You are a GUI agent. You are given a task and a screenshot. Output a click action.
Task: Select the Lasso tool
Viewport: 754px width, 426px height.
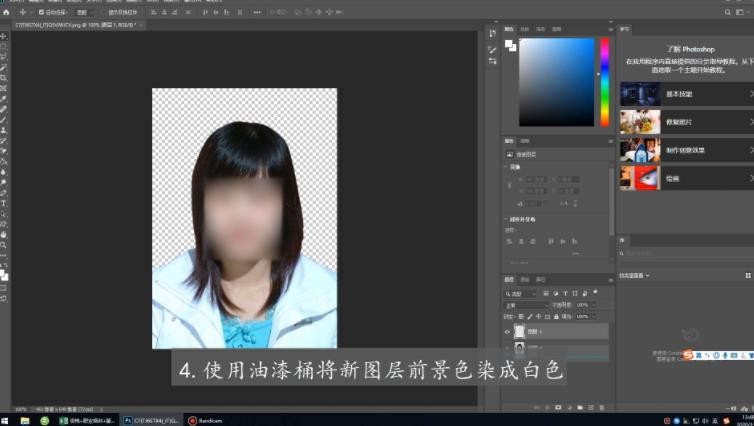(3, 57)
